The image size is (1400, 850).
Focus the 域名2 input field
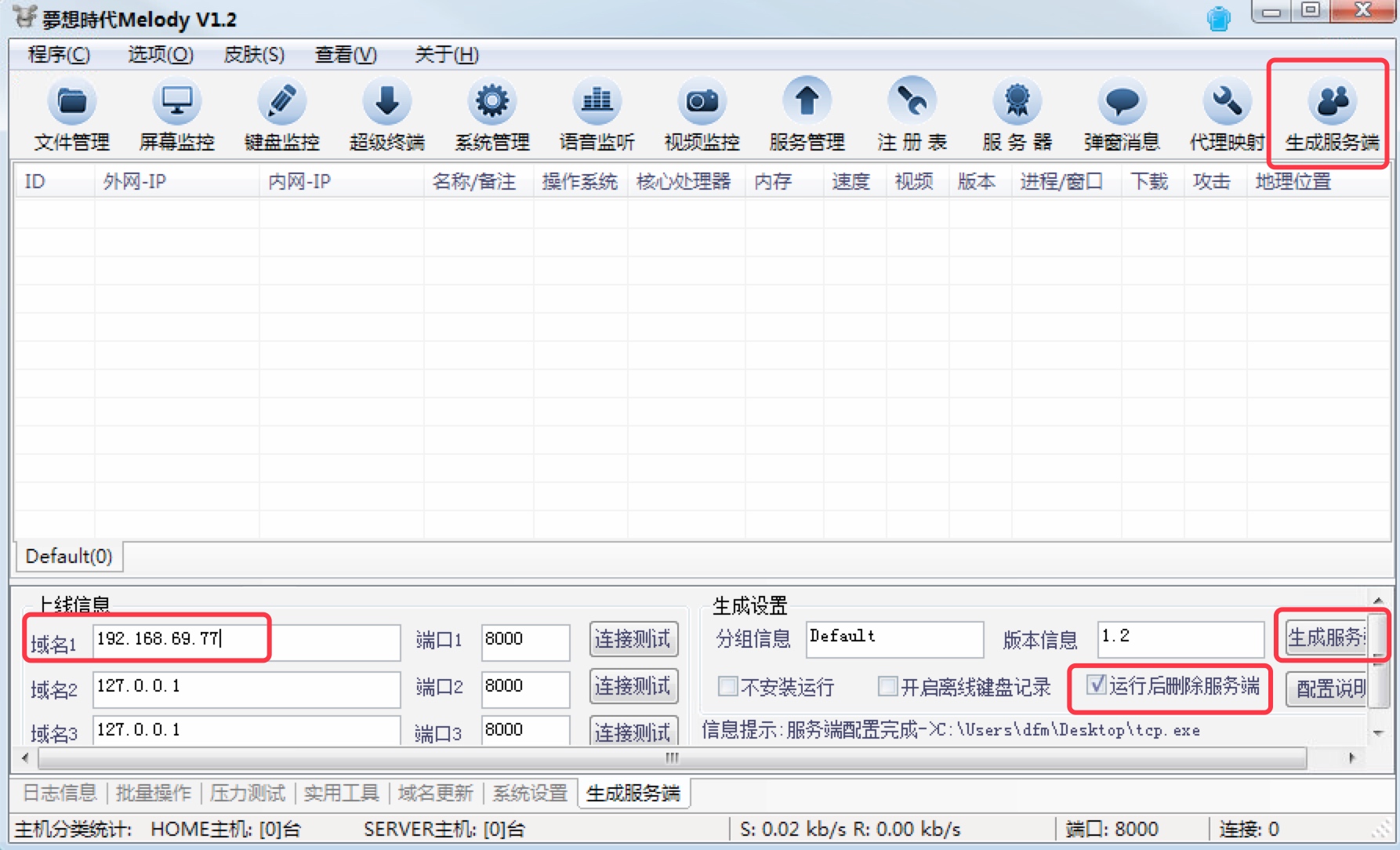[246, 689]
